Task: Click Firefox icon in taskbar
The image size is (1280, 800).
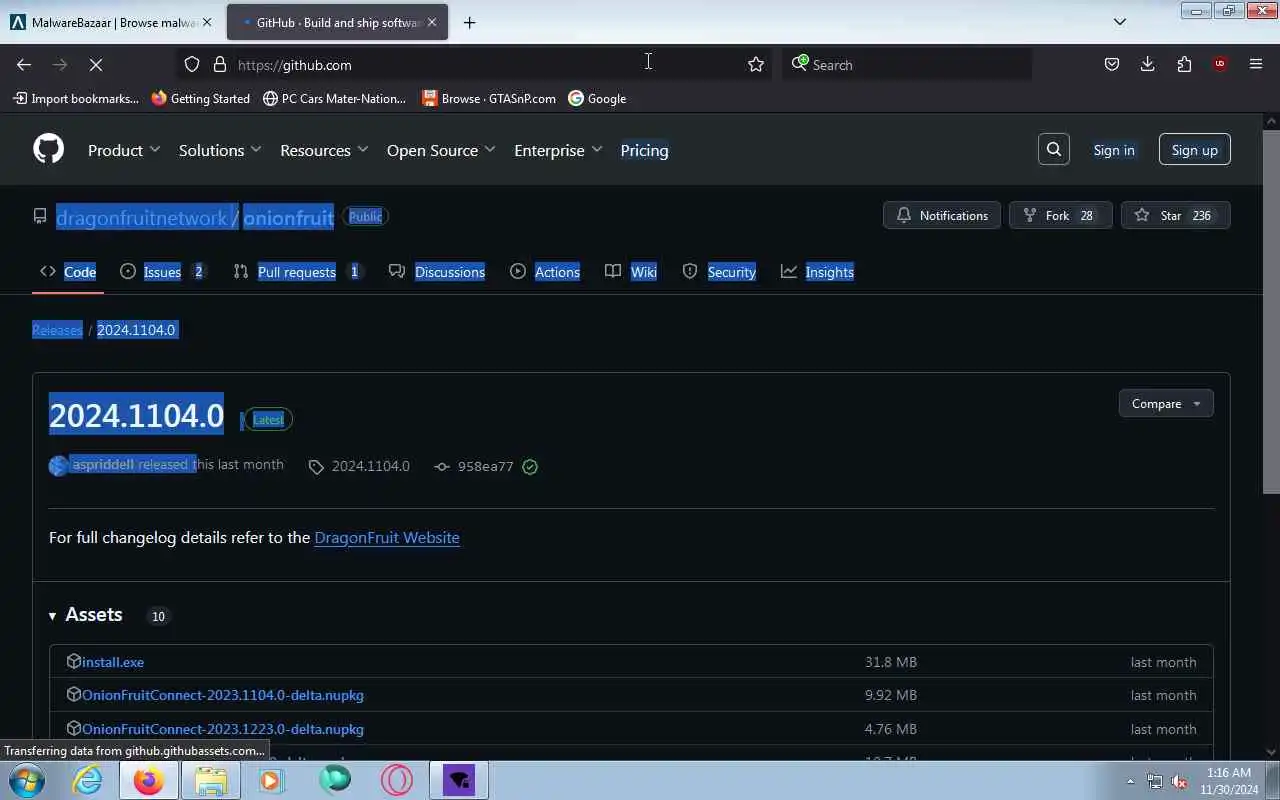Action: coord(149,780)
